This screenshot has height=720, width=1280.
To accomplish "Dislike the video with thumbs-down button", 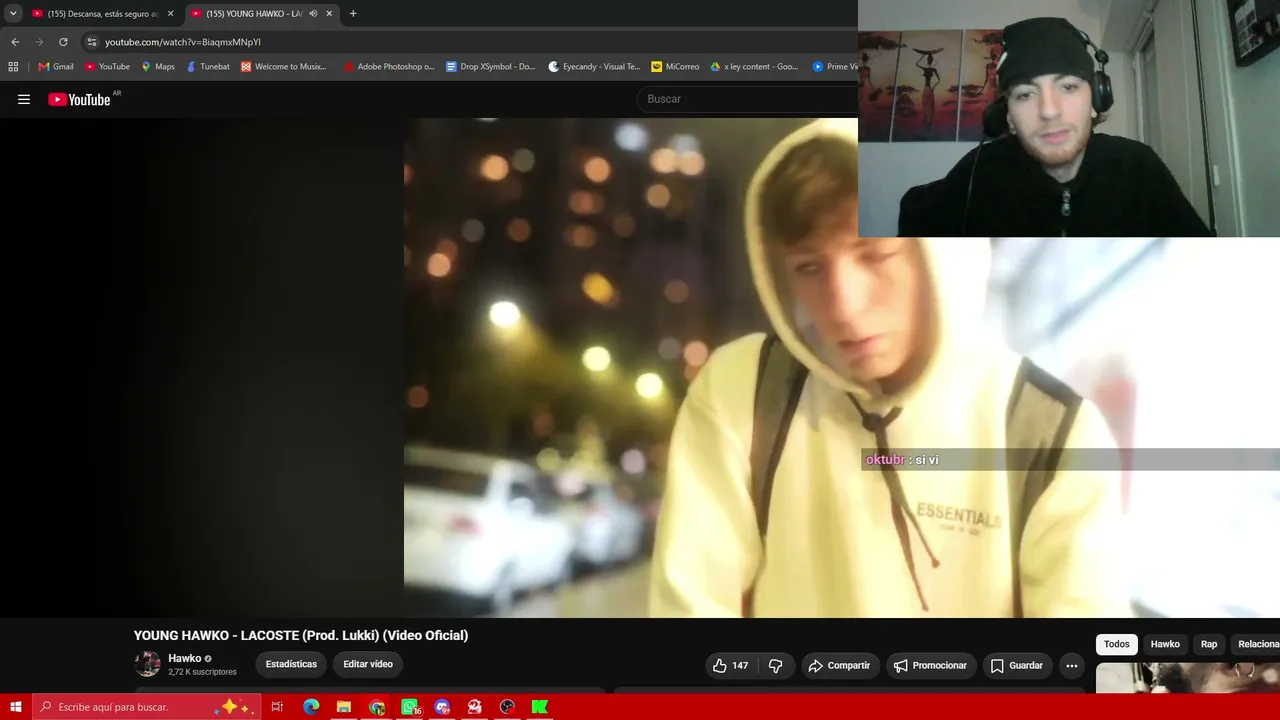I will [776, 665].
